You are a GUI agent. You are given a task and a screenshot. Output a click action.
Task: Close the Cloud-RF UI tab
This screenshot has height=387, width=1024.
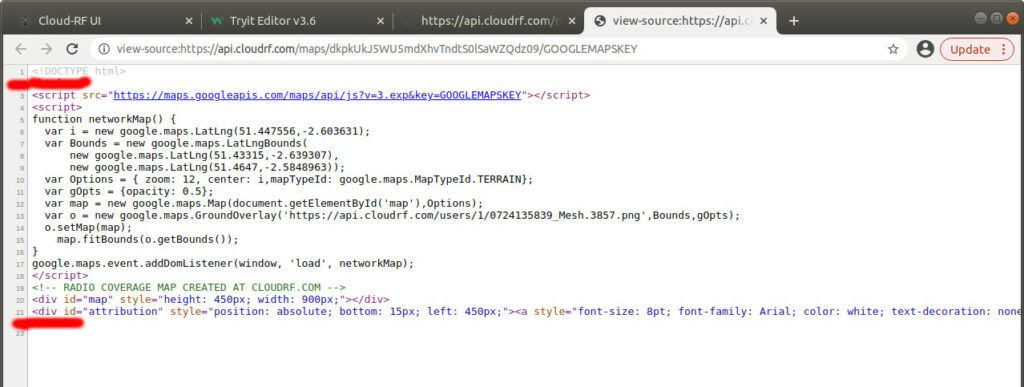coord(189,21)
